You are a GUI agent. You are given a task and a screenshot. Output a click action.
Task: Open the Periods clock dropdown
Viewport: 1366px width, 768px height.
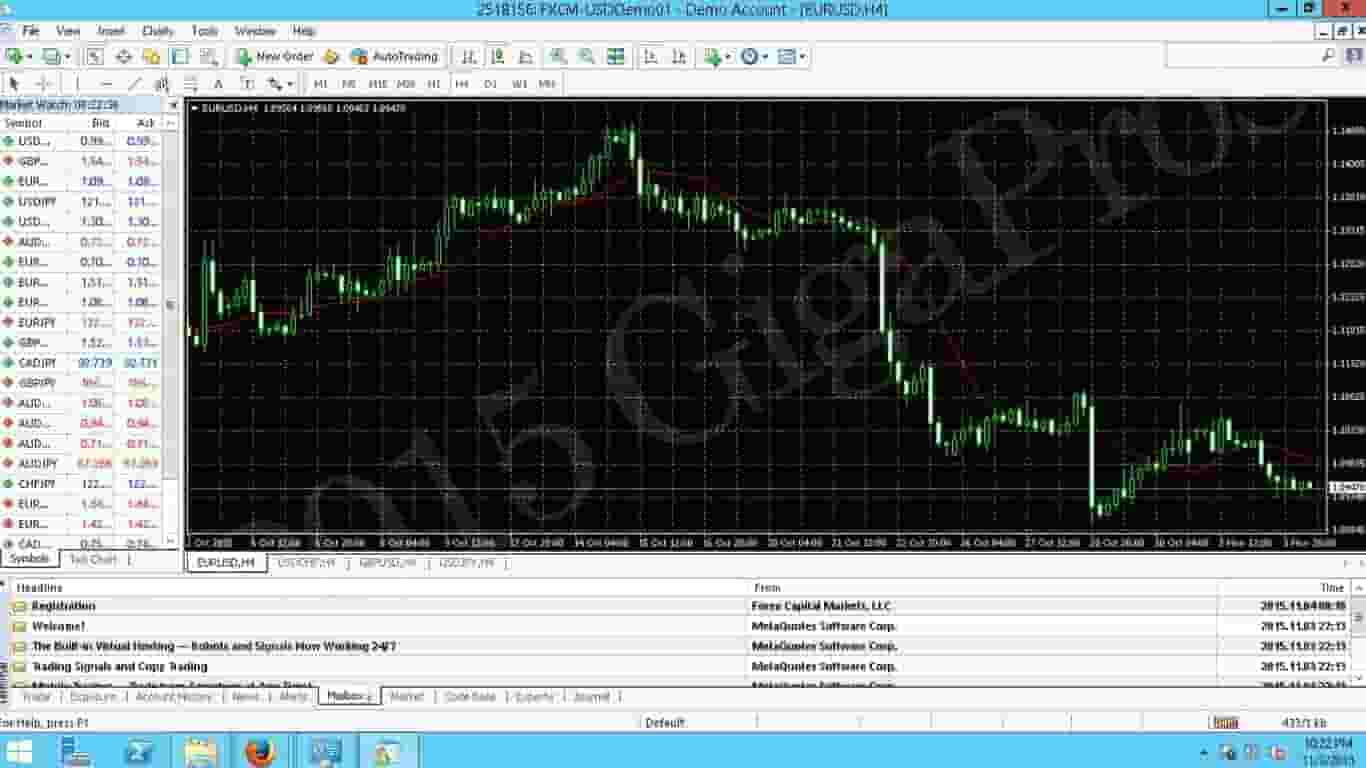[x=754, y=57]
